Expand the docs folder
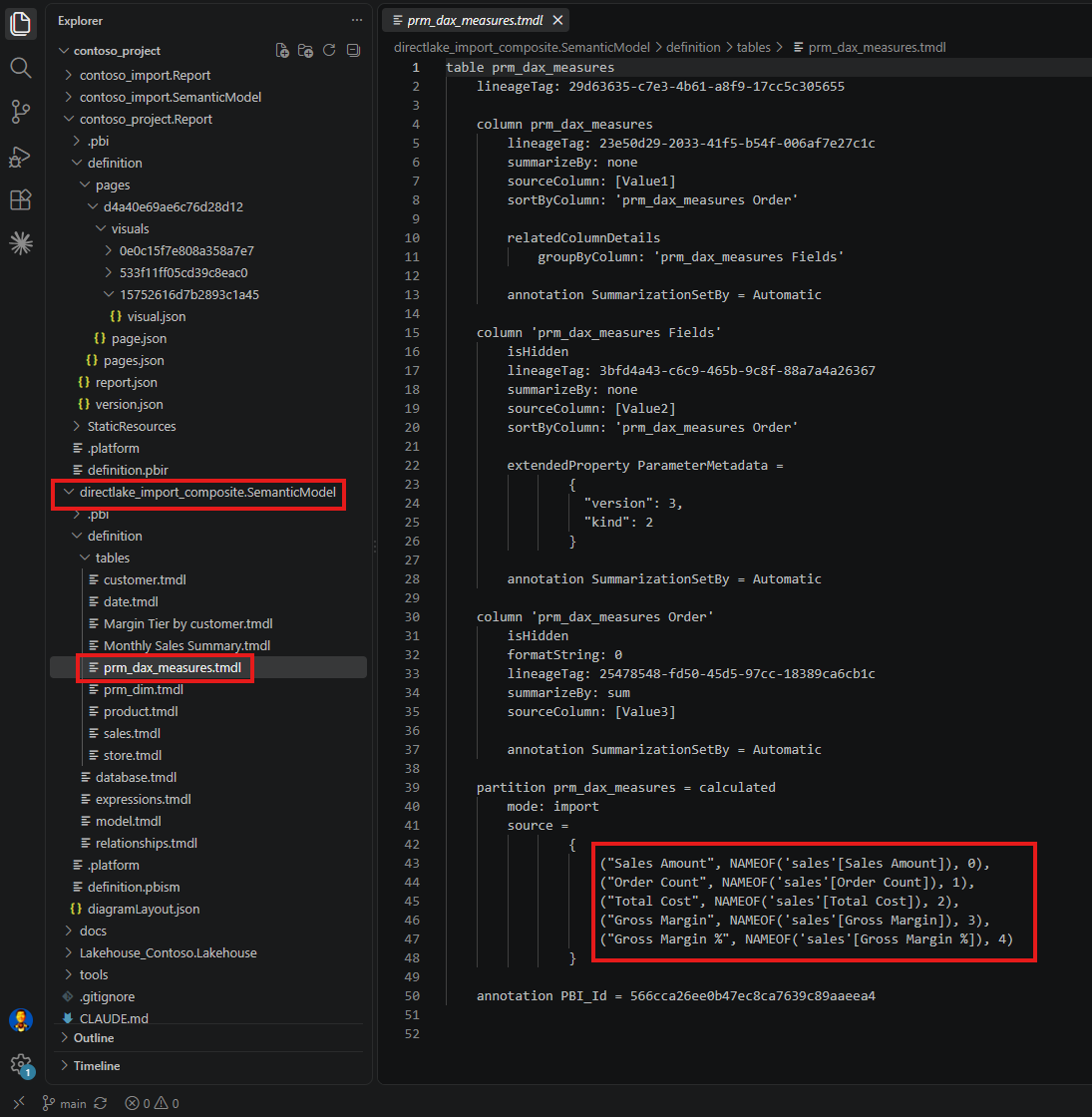The height and width of the screenshot is (1117, 1092). click(x=93, y=931)
